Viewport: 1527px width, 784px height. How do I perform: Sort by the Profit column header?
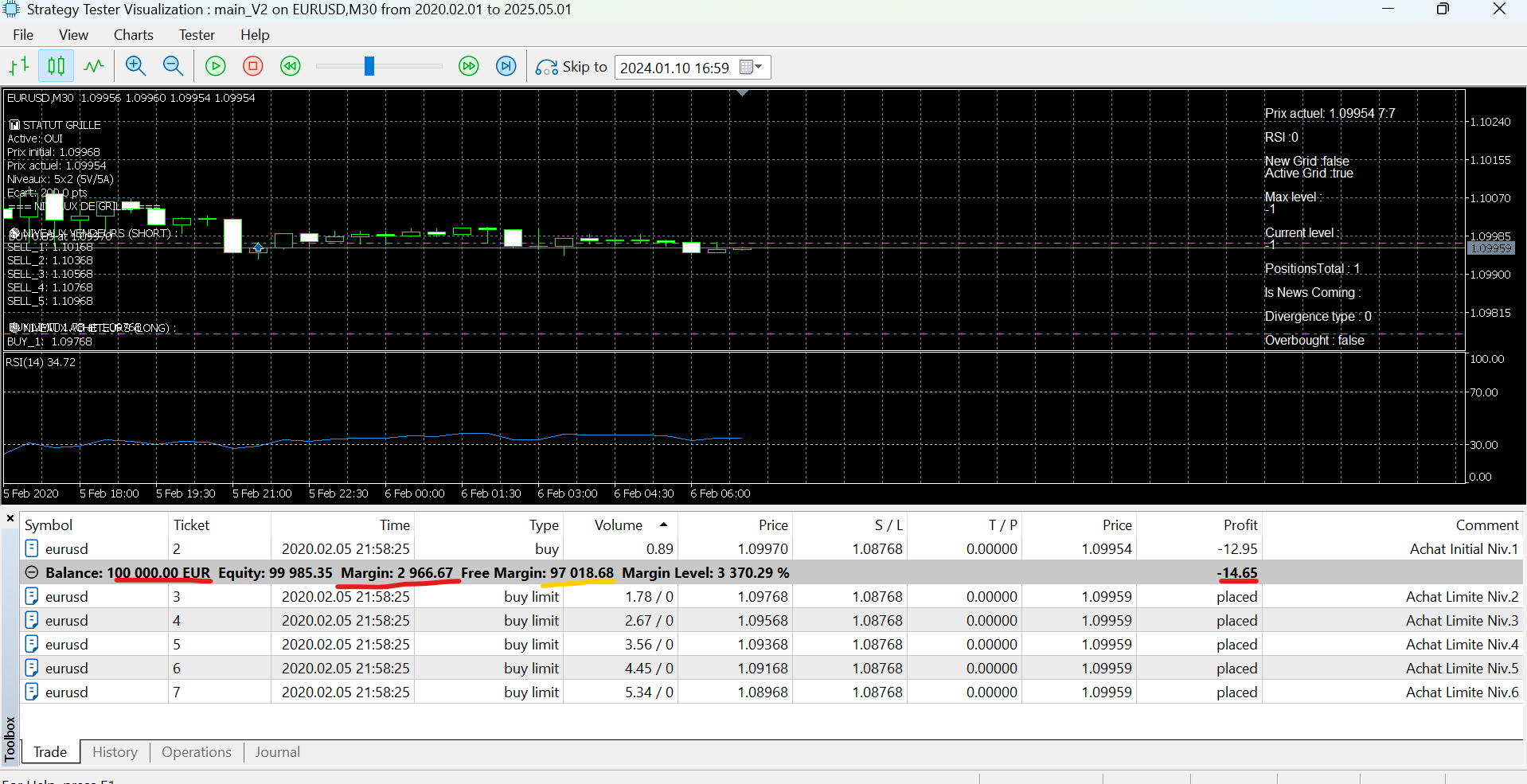1240,525
